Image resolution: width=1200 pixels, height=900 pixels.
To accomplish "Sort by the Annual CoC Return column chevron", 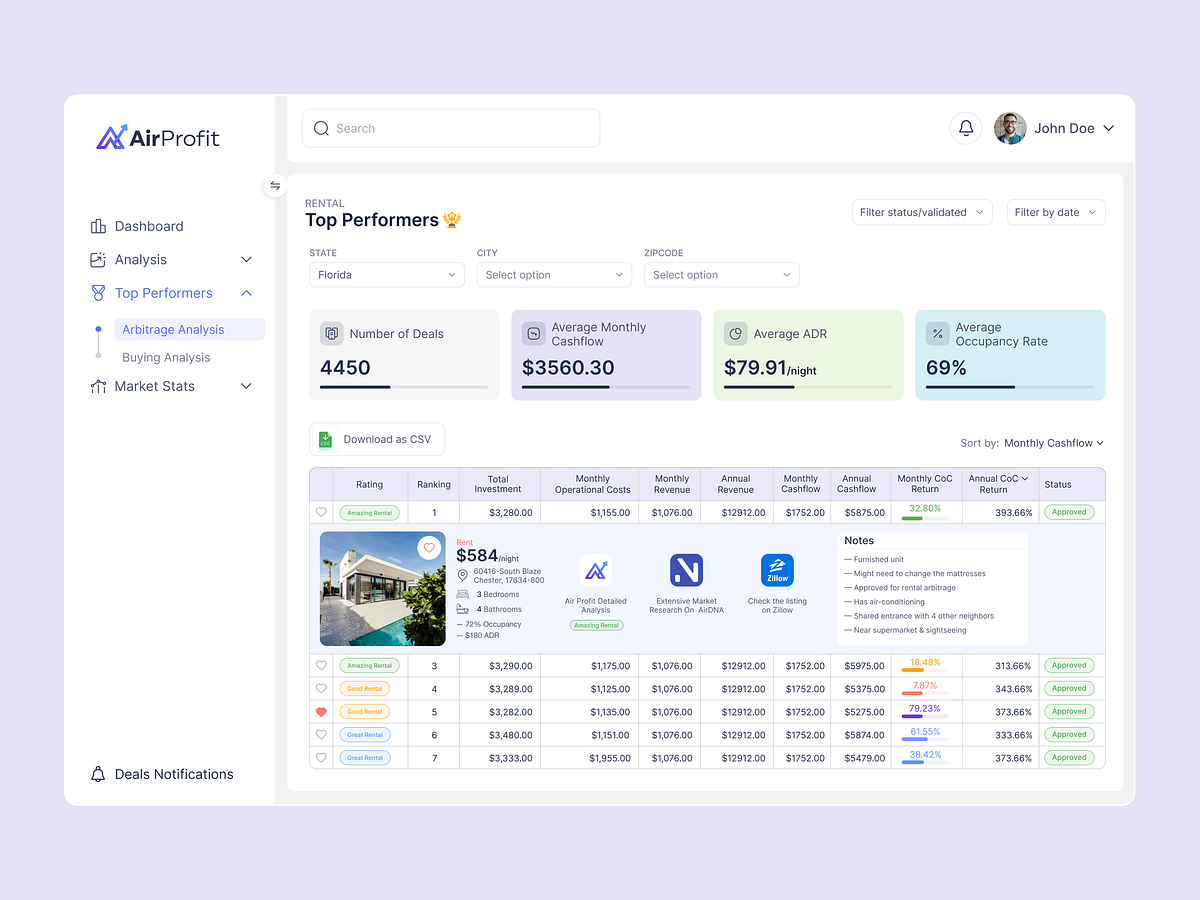I will pos(1025,479).
